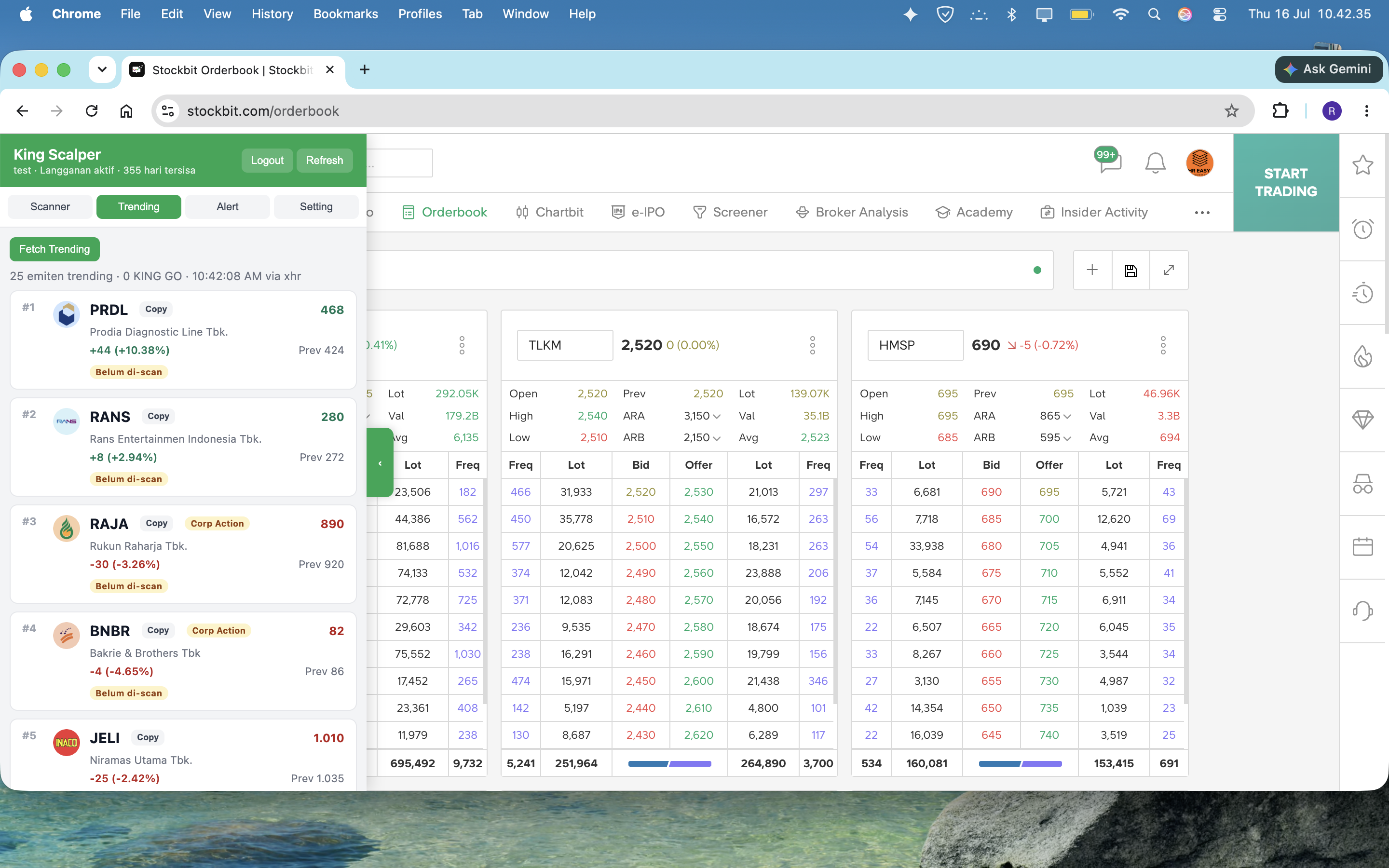Open the watchlist star icon in right sidebar
Screen dimensions: 1389x868
(x=1362, y=165)
